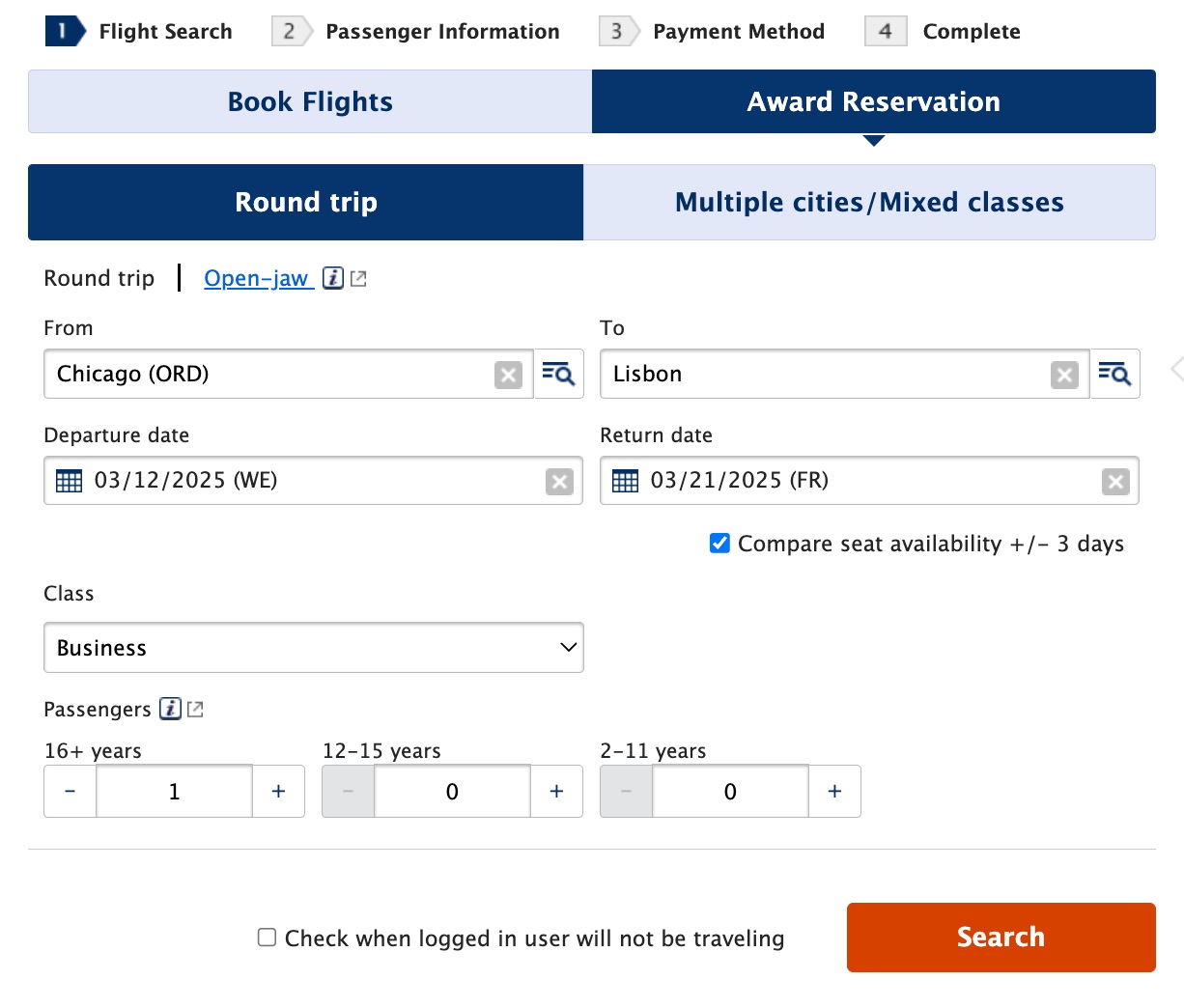Image resolution: width=1184 pixels, height=1008 pixels.
Task: Open the departure date calendar icon
Action: (x=70, y=481)
